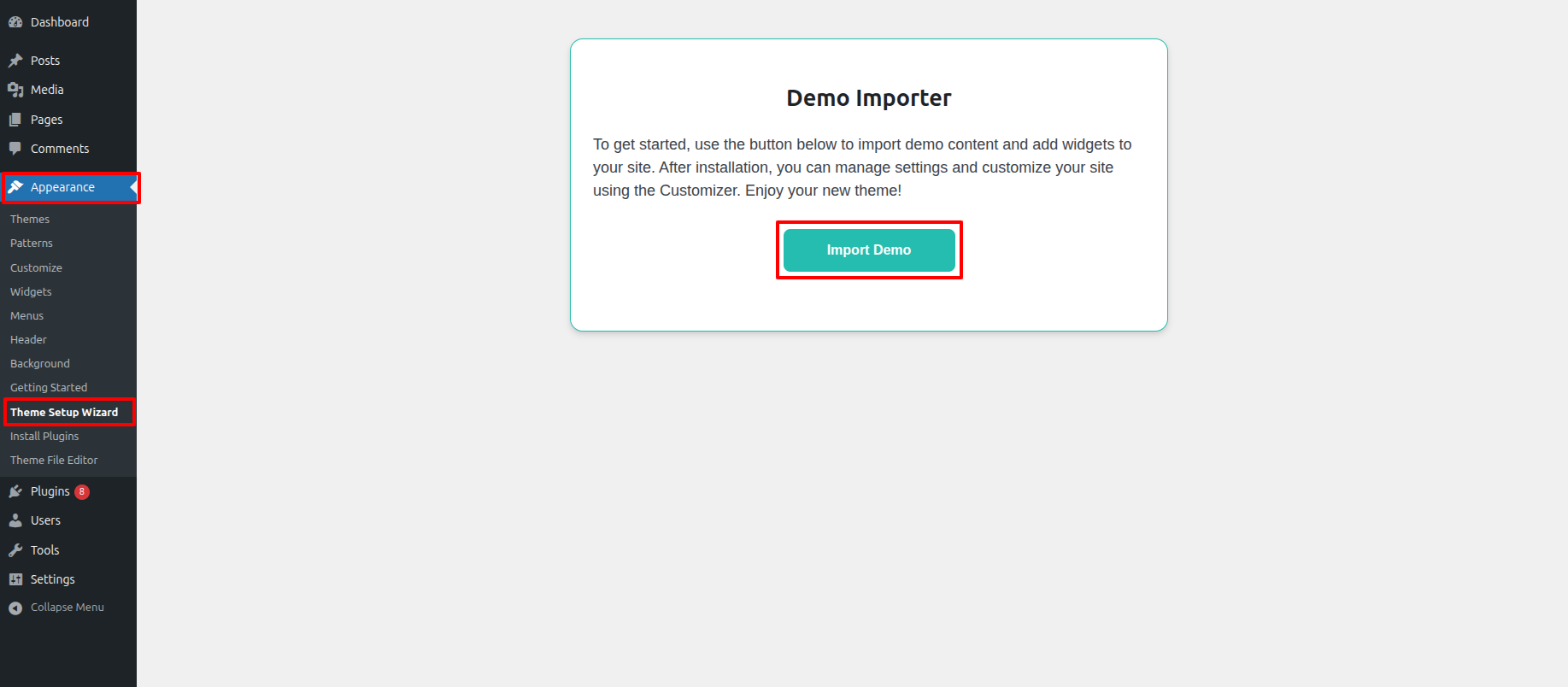This screenshot has height=687, width=1568.
Task: Open the Theme File Editor
Action: pos(54,461)
